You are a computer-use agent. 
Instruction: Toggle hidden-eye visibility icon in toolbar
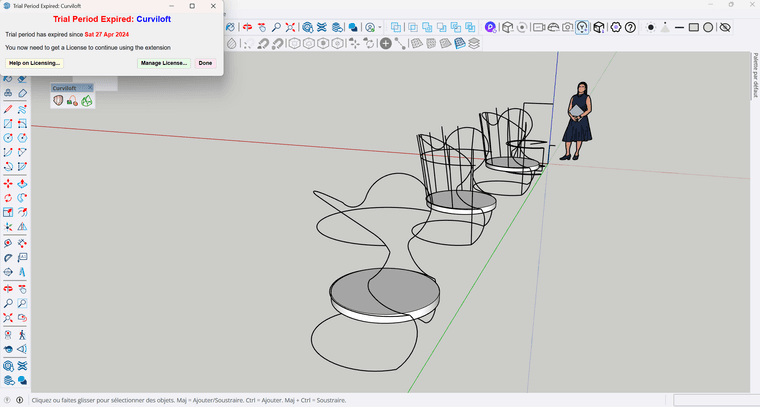[x=725, y=27]
